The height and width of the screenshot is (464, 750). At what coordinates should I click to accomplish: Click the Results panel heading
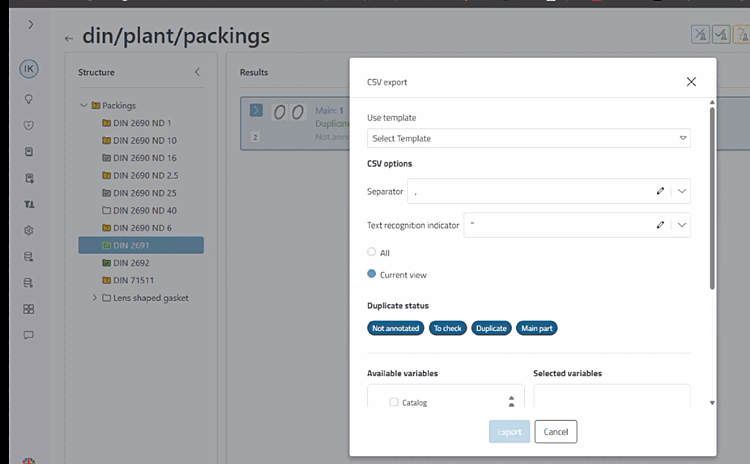coord(254,72)
